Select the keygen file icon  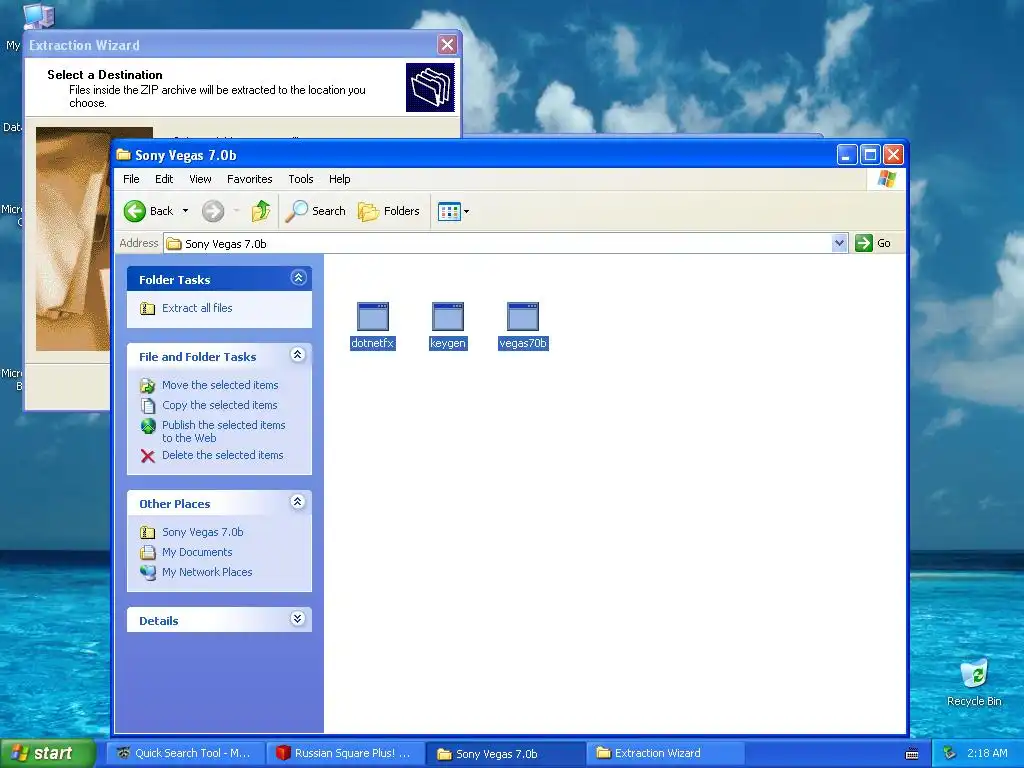tap(448, 317)
